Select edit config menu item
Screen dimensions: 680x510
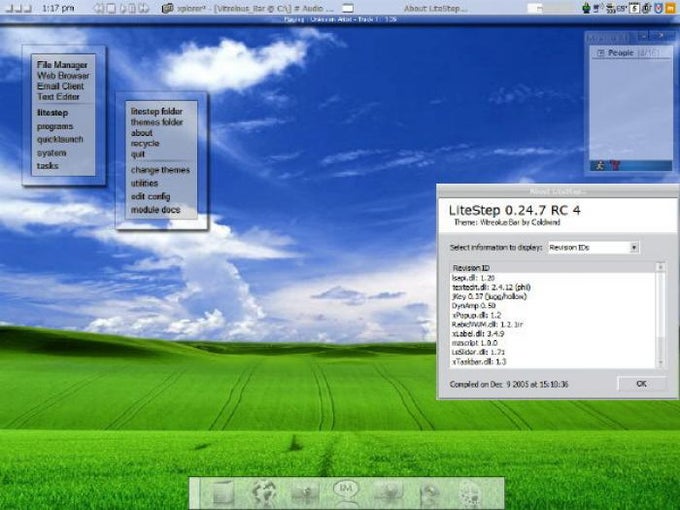[x=150, y=196]
